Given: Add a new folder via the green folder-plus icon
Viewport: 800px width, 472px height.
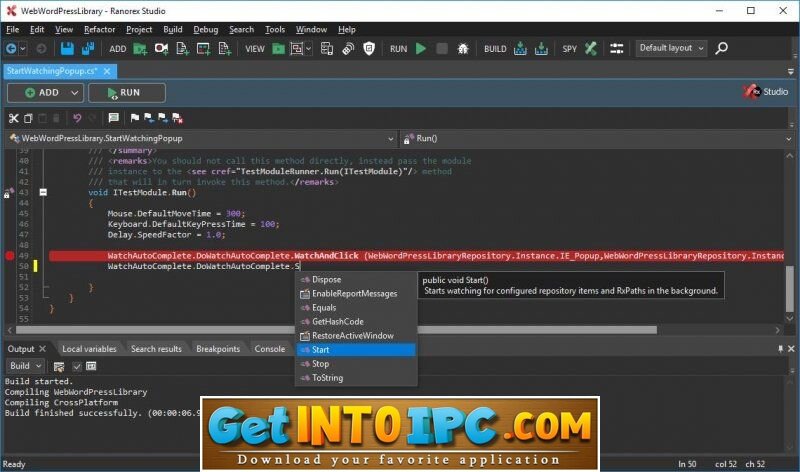Looking at the screenshot, I should coord(140,49).
